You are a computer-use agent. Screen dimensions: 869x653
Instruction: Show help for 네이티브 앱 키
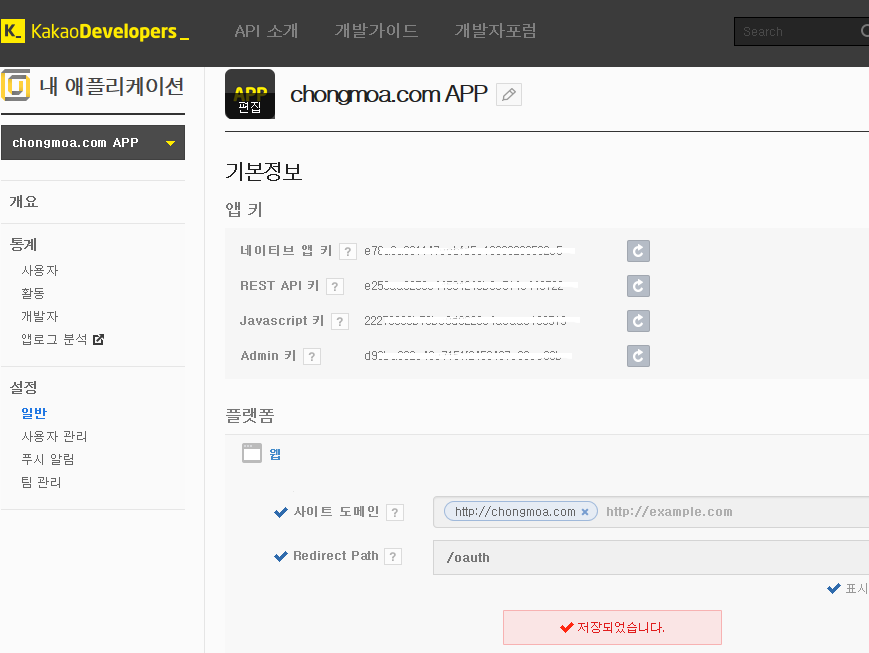pyautogui.click(x=347, y=252)
